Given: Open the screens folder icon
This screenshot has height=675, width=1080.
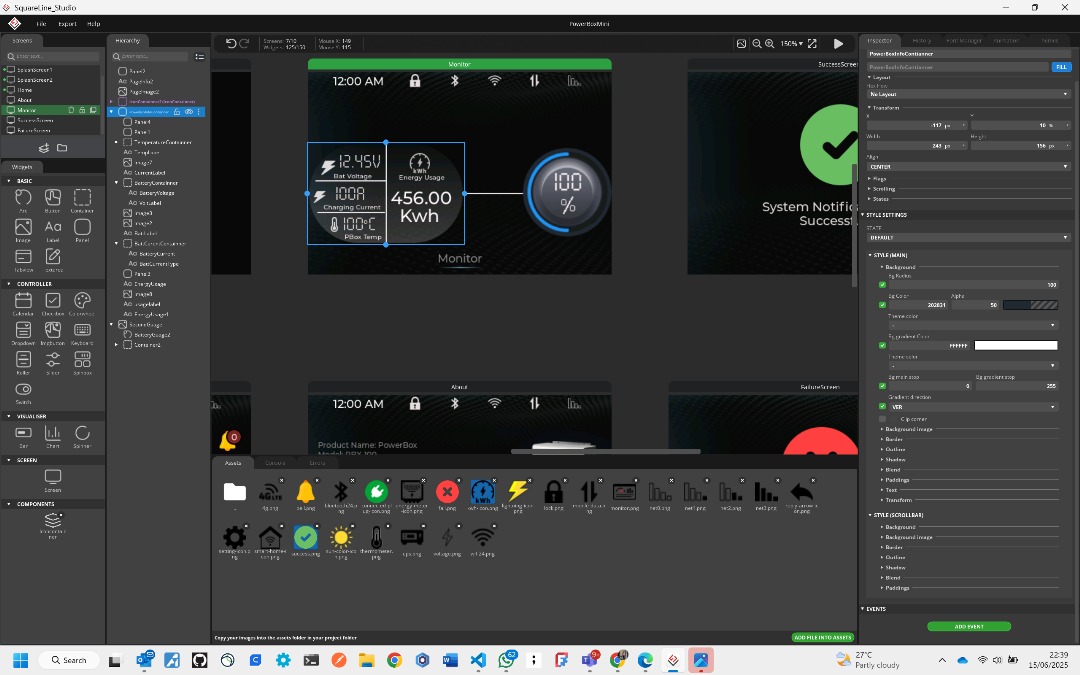Looking at the screenshot, I should coord(62,148).
